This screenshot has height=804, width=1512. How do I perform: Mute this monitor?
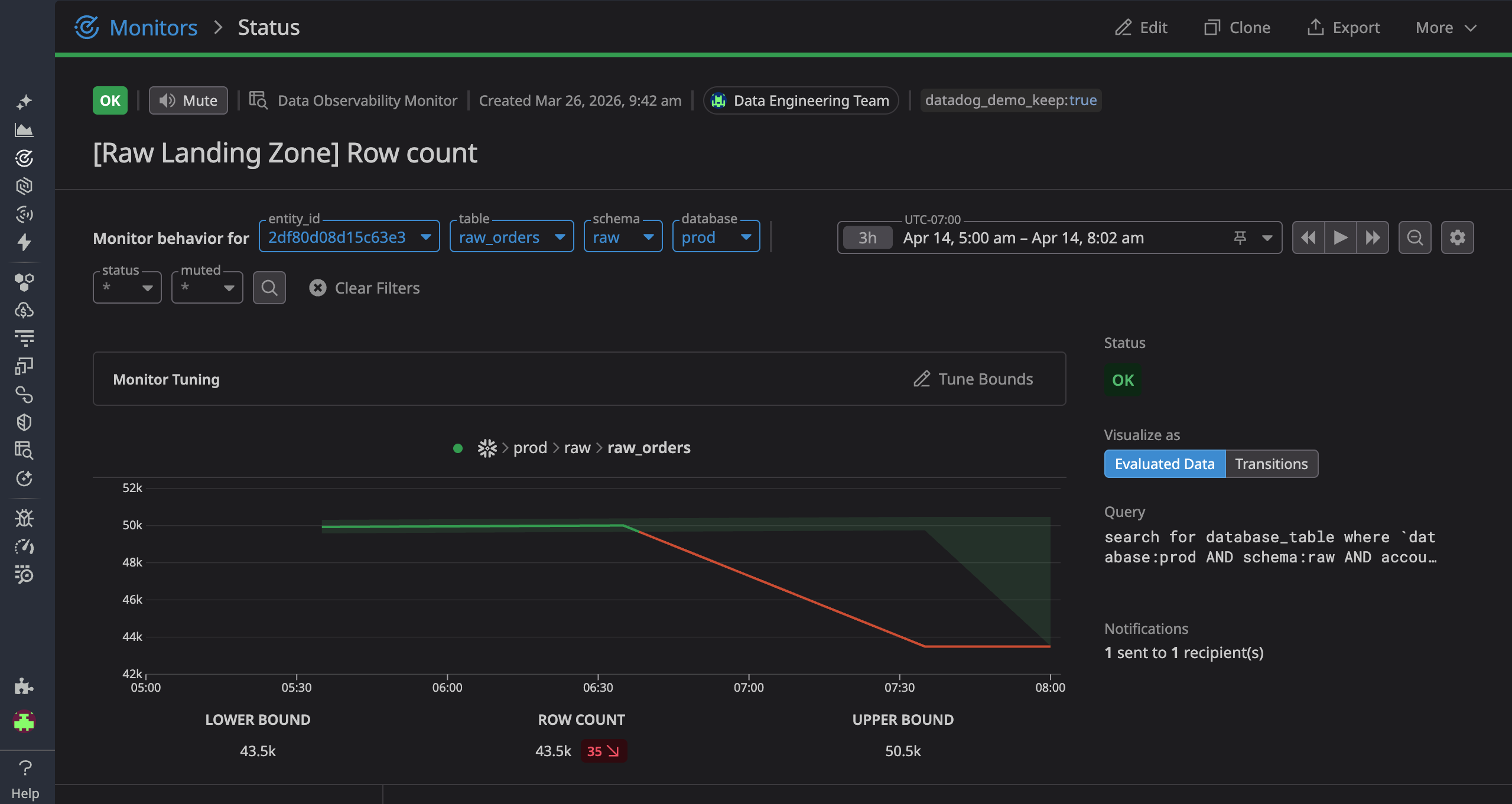click(x=188, y=100)
